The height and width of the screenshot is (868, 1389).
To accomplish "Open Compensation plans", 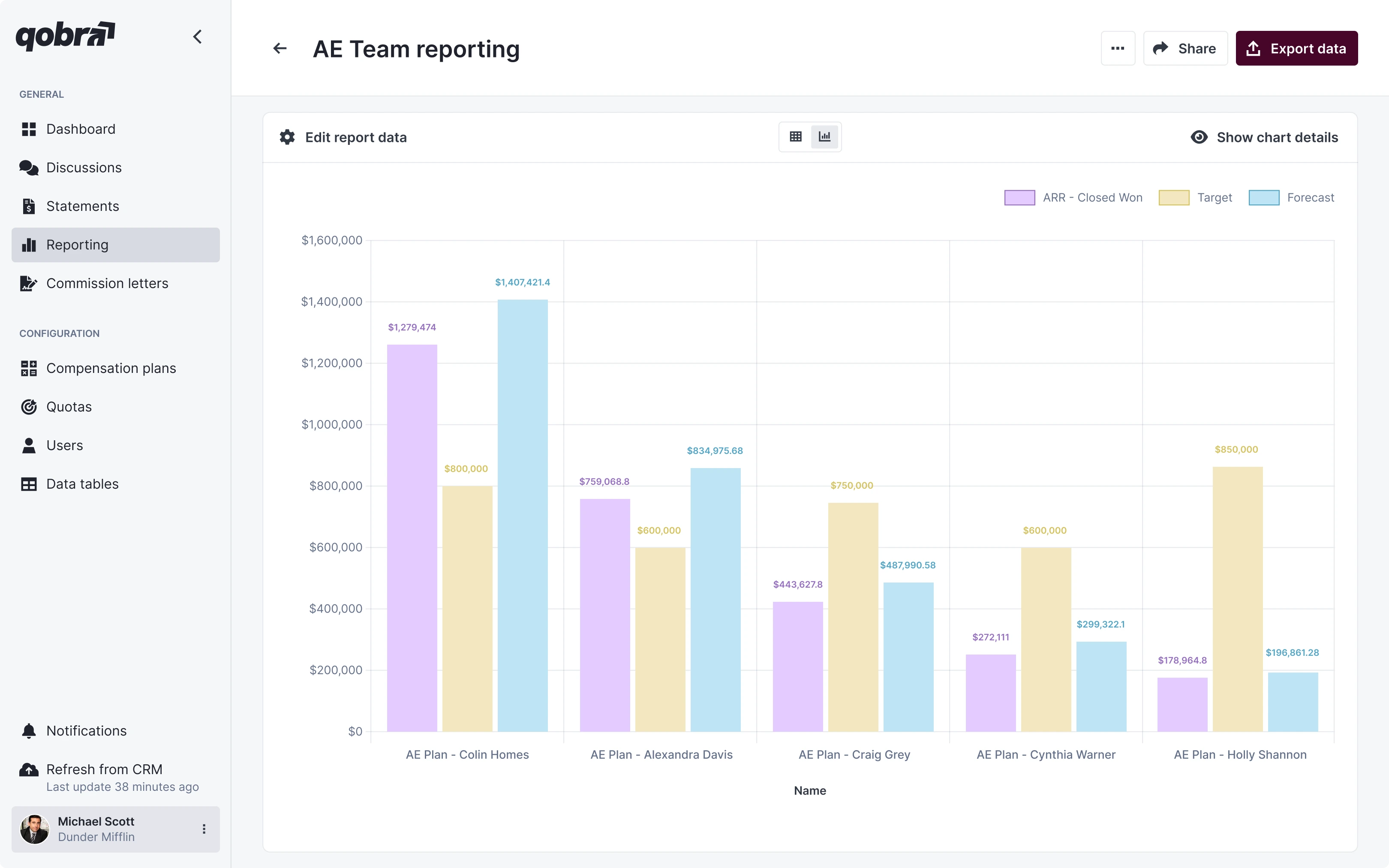I will [115, 369].
